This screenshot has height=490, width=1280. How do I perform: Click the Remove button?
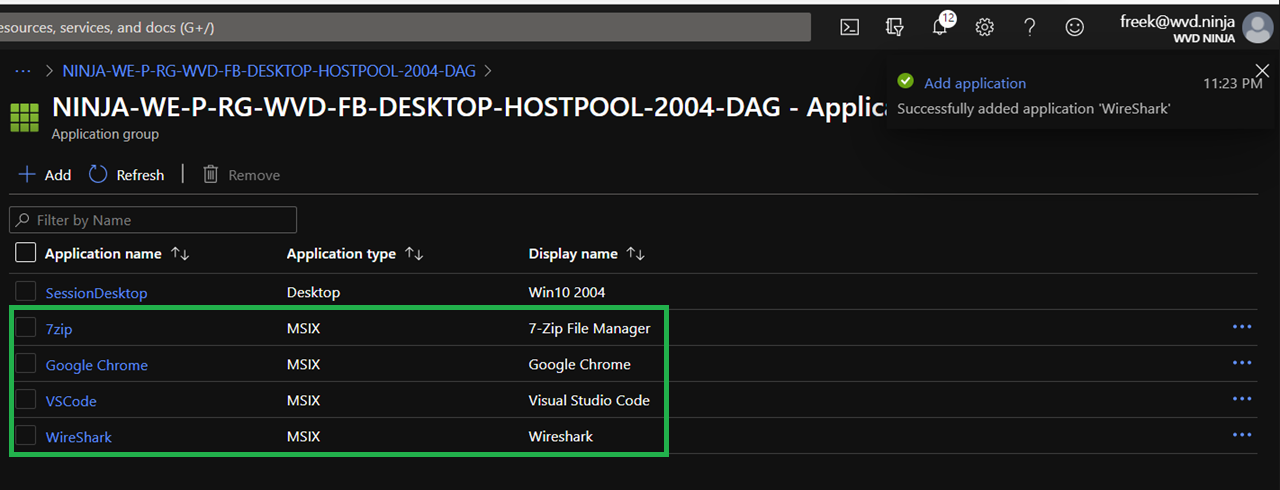(241, 175)
